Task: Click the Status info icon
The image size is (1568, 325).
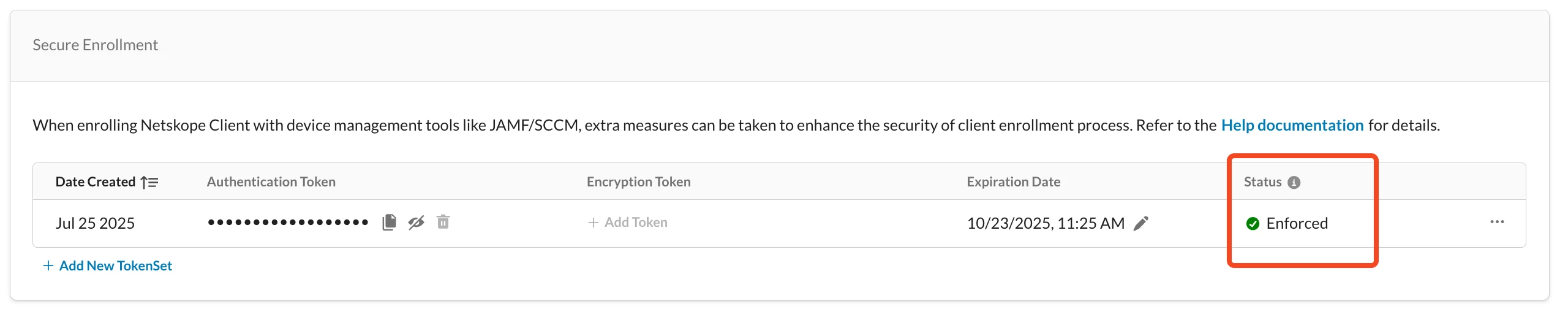Action: click(x=1294, y=182)
